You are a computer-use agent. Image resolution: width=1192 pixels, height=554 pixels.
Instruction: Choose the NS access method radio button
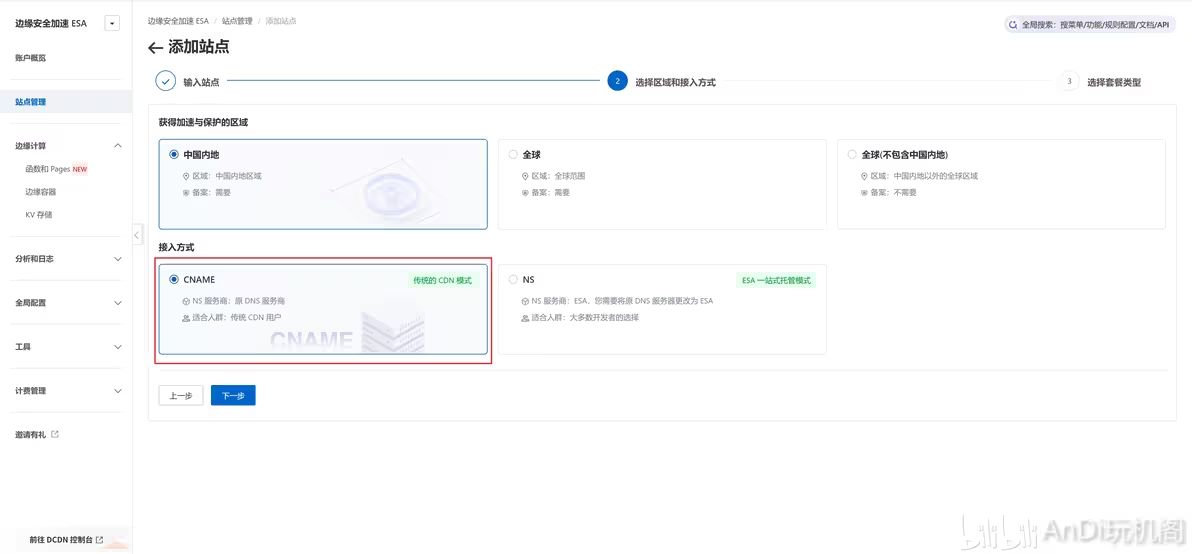[513, 280]
